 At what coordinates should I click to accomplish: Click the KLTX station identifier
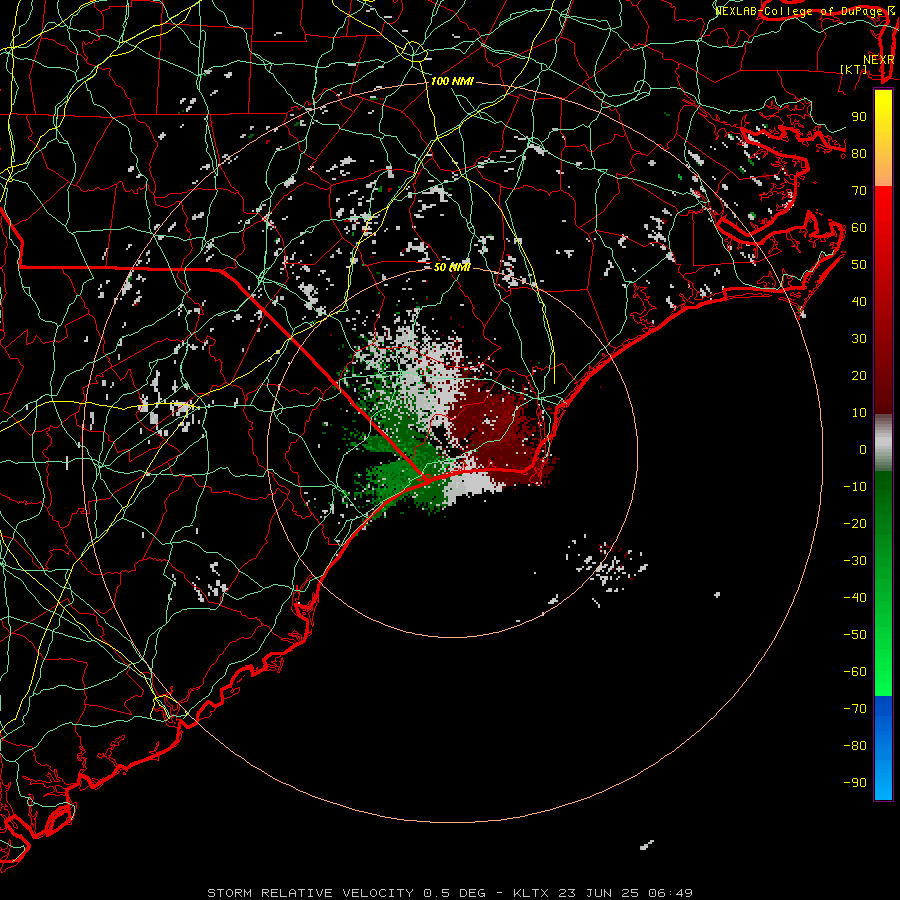pos(532,893)
